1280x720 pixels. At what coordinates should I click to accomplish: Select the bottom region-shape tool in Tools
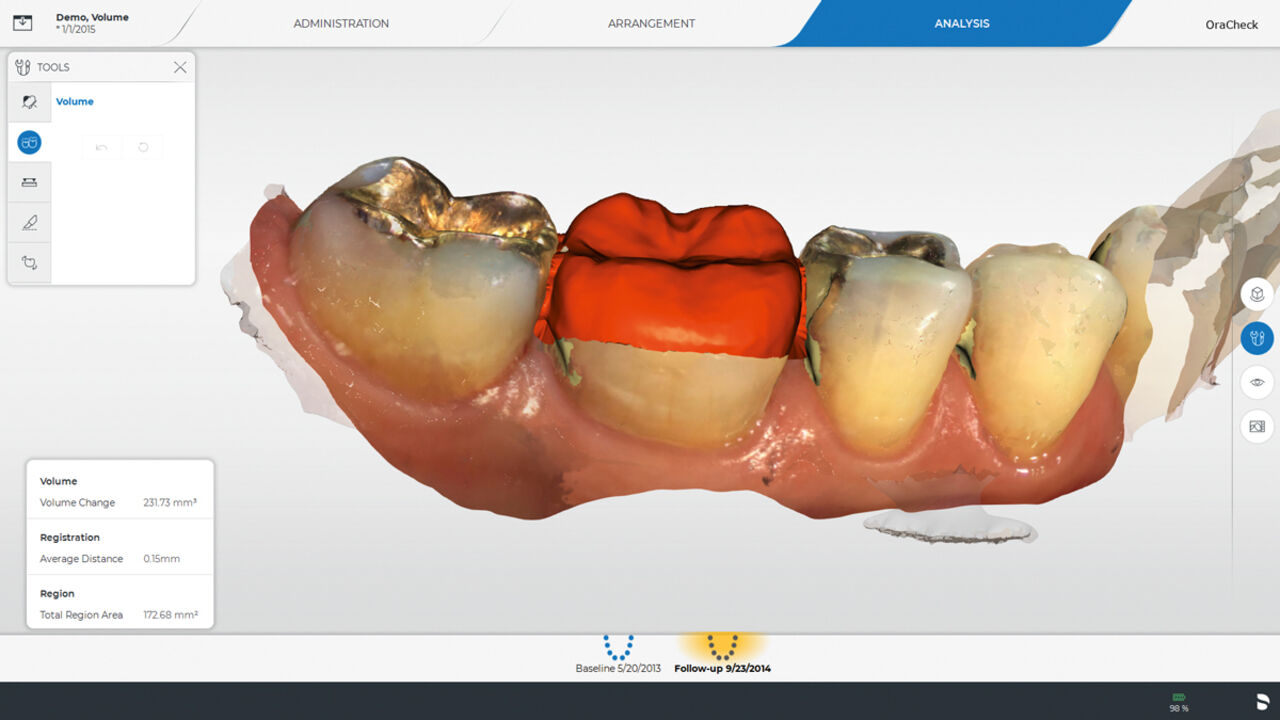click(29, 263)
